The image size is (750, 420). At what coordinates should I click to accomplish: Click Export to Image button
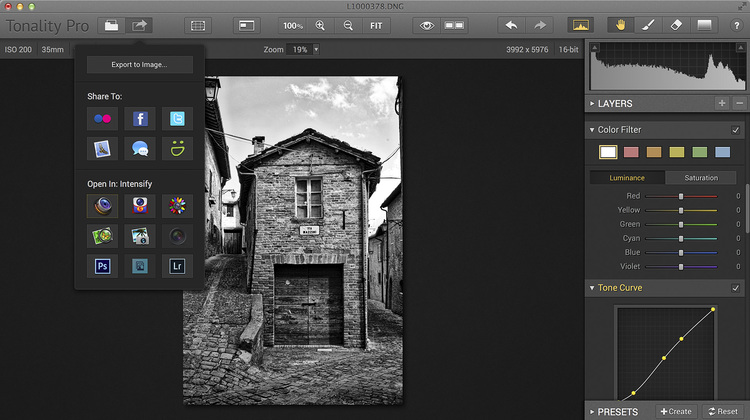tap(140, 65)
